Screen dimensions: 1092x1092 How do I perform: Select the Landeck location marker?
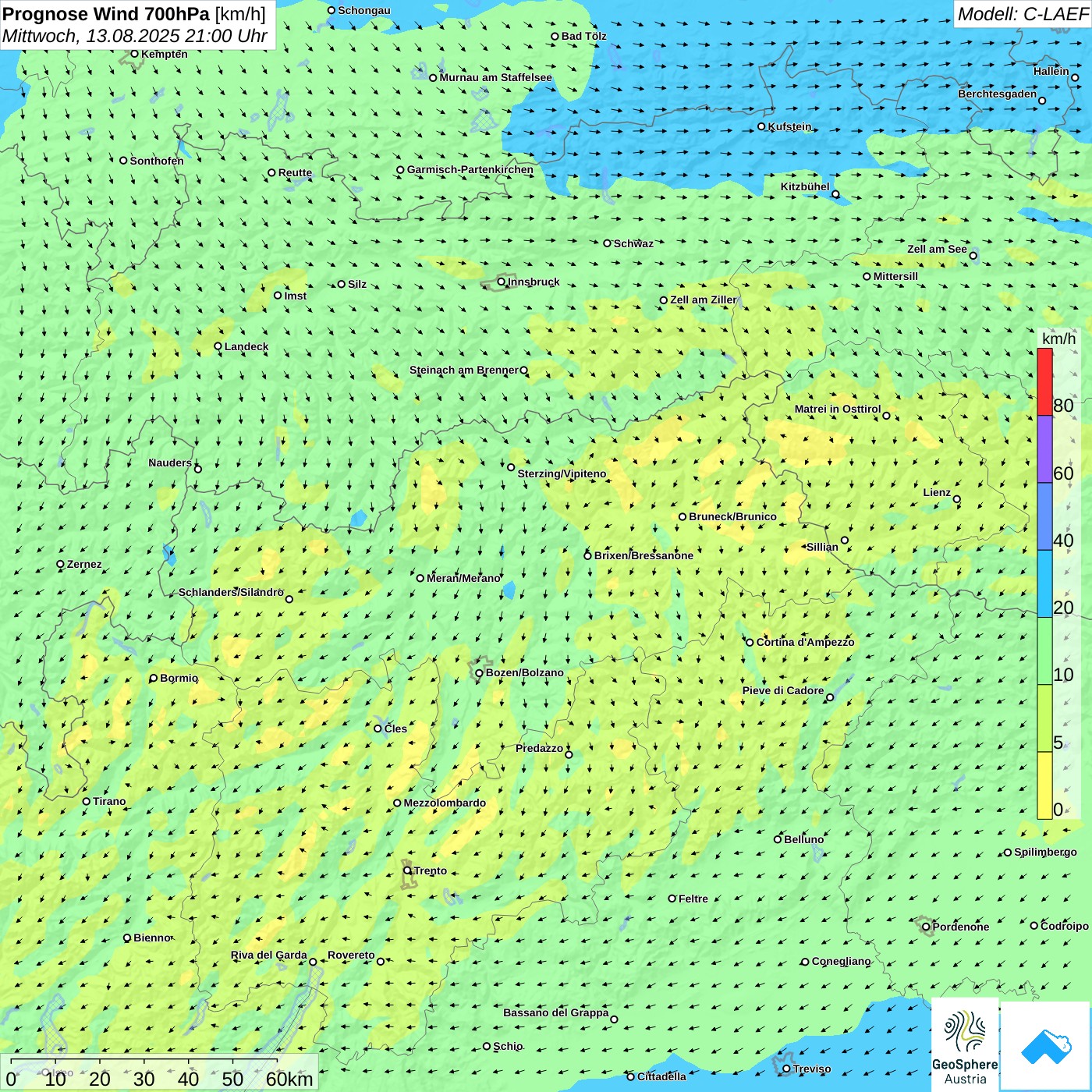pyautogui.click(x=218, y=346)
